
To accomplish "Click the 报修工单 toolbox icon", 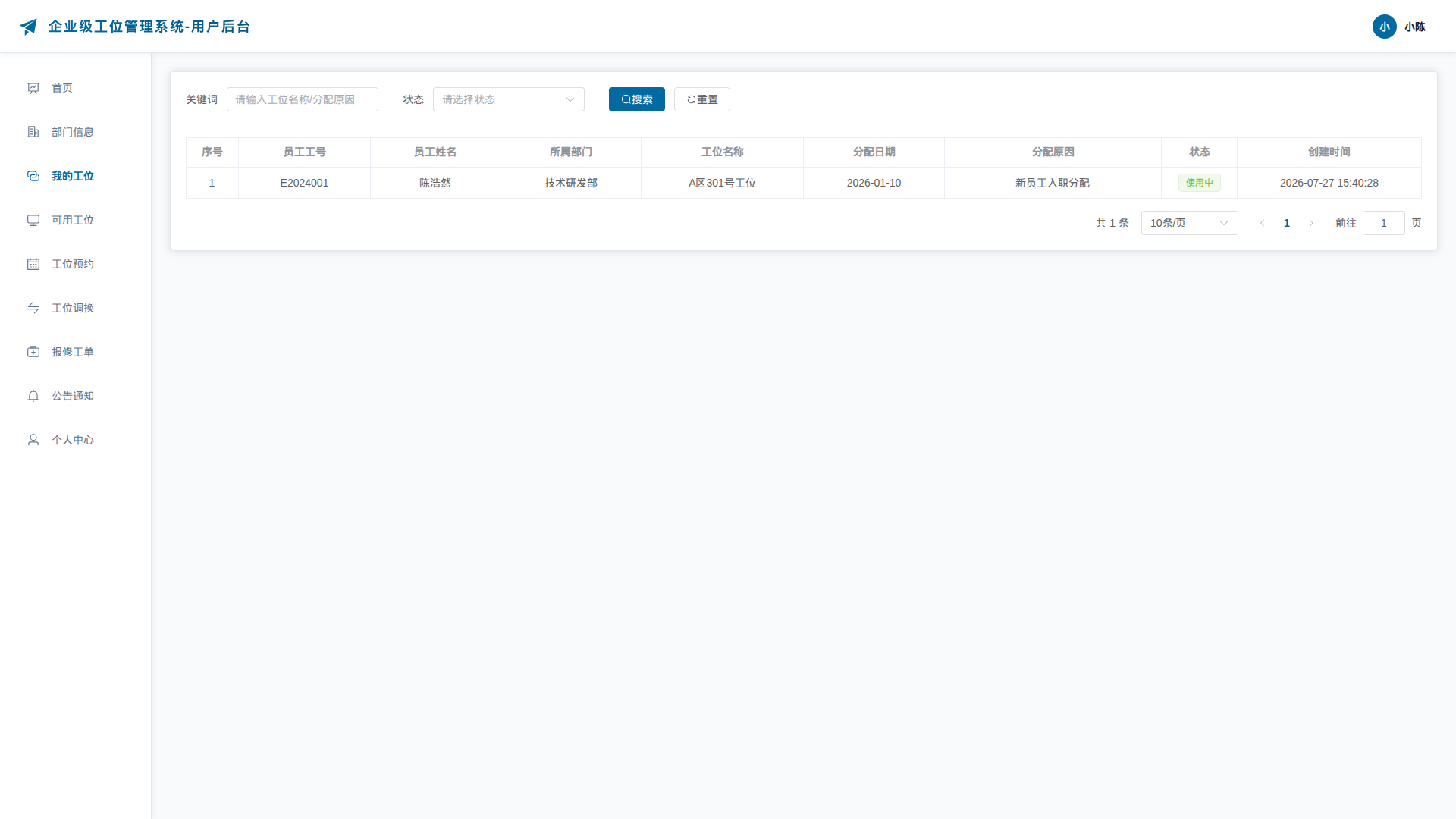I will (x=33, y=352).
